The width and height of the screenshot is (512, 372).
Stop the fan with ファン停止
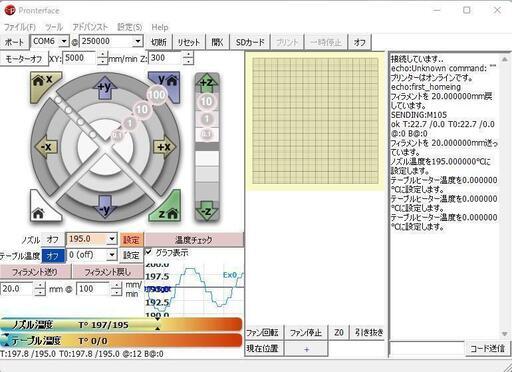[306, 333]
